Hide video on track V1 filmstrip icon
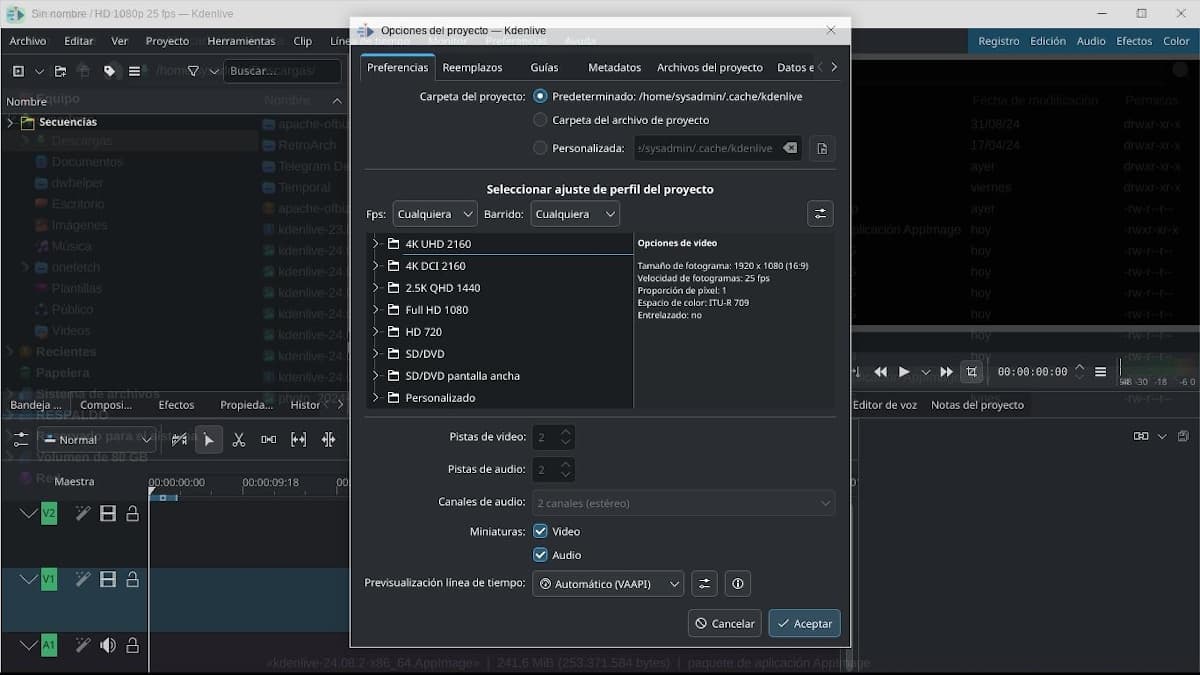The width and height of the screenshot is (1200, 675). point(108,579)
